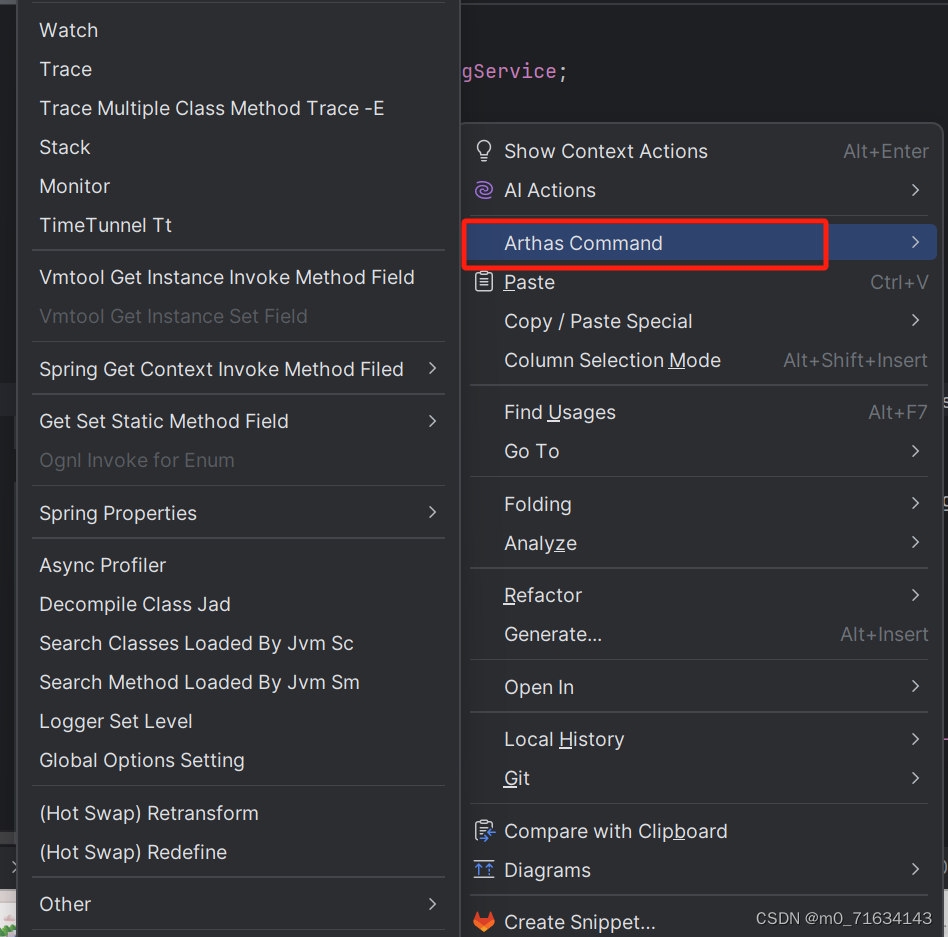Click the Paste clipboard icon
This screenshot has width=948, height=937.
pos(484,282)
